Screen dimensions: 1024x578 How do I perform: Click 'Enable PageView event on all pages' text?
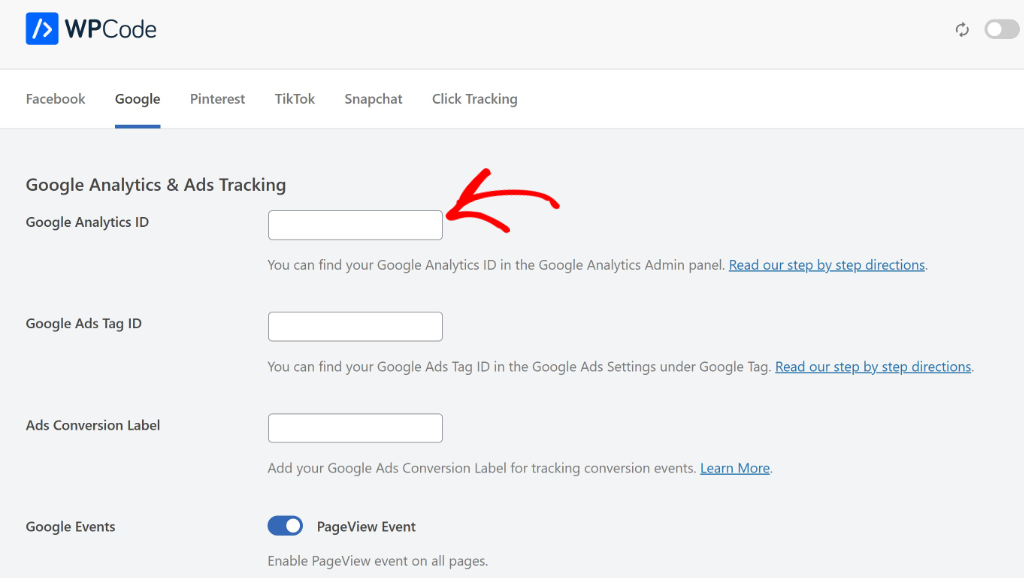pos(377,561)
